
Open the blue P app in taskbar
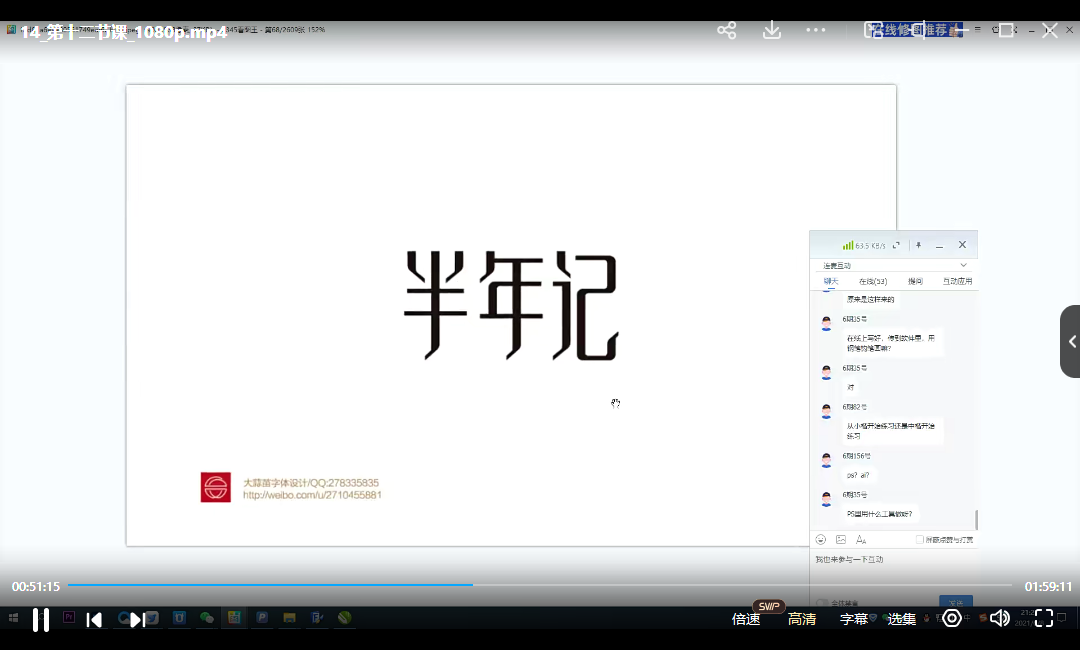[x=262, y=618]
